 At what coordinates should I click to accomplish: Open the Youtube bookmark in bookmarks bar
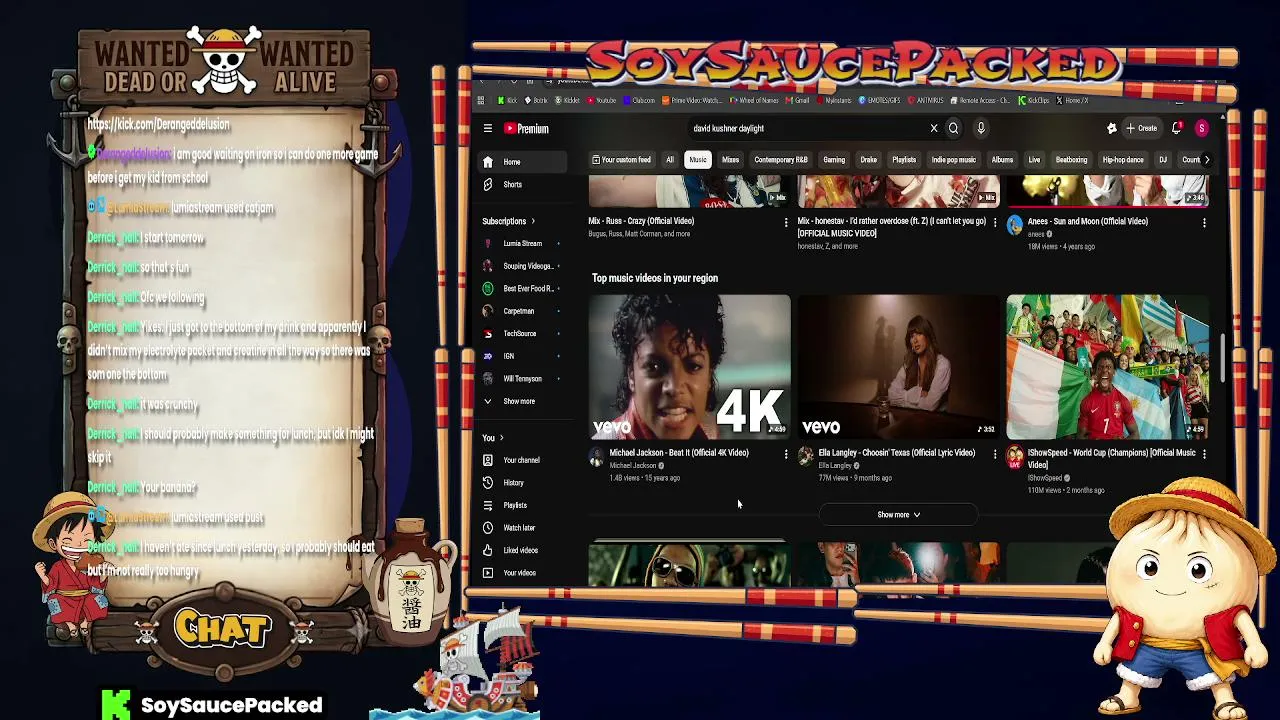602,100
